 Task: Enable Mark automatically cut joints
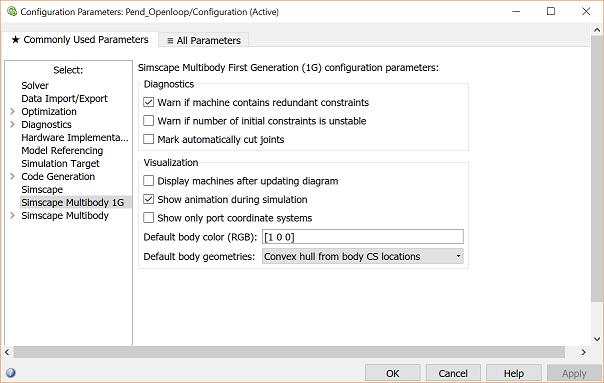(x=148, y=139)
